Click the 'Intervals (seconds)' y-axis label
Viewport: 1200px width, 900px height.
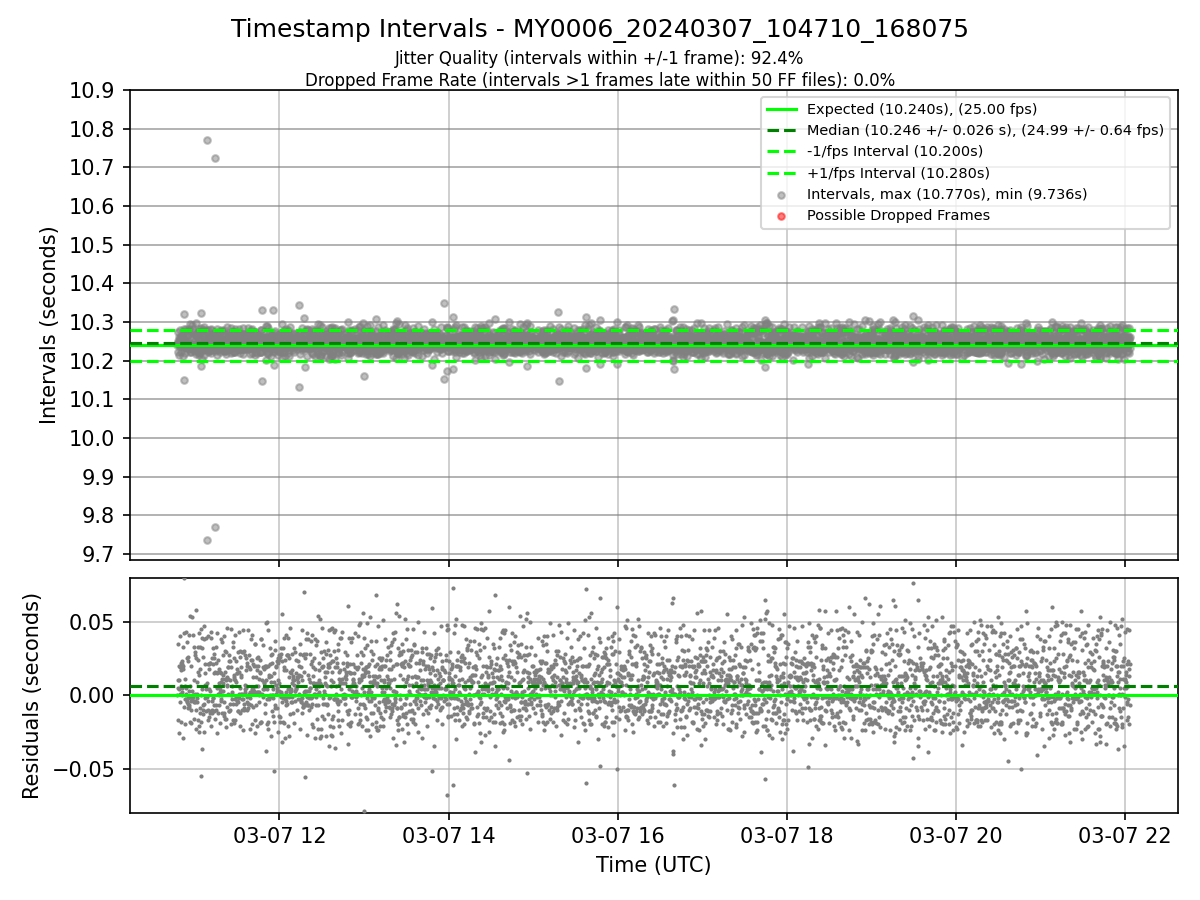click(49, 325)
